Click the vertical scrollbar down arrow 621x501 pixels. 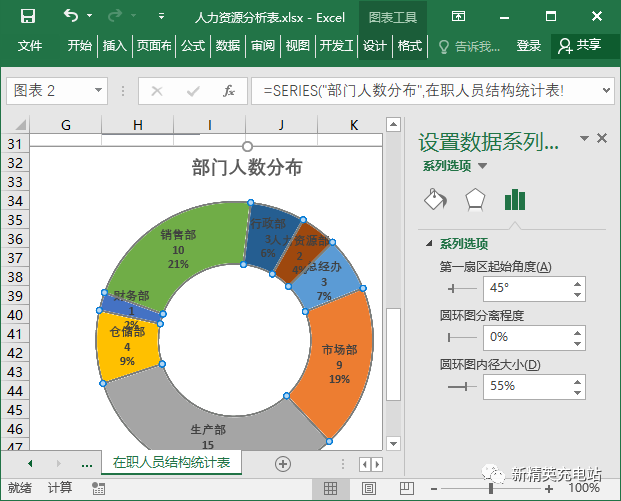[x=393, y=443]
